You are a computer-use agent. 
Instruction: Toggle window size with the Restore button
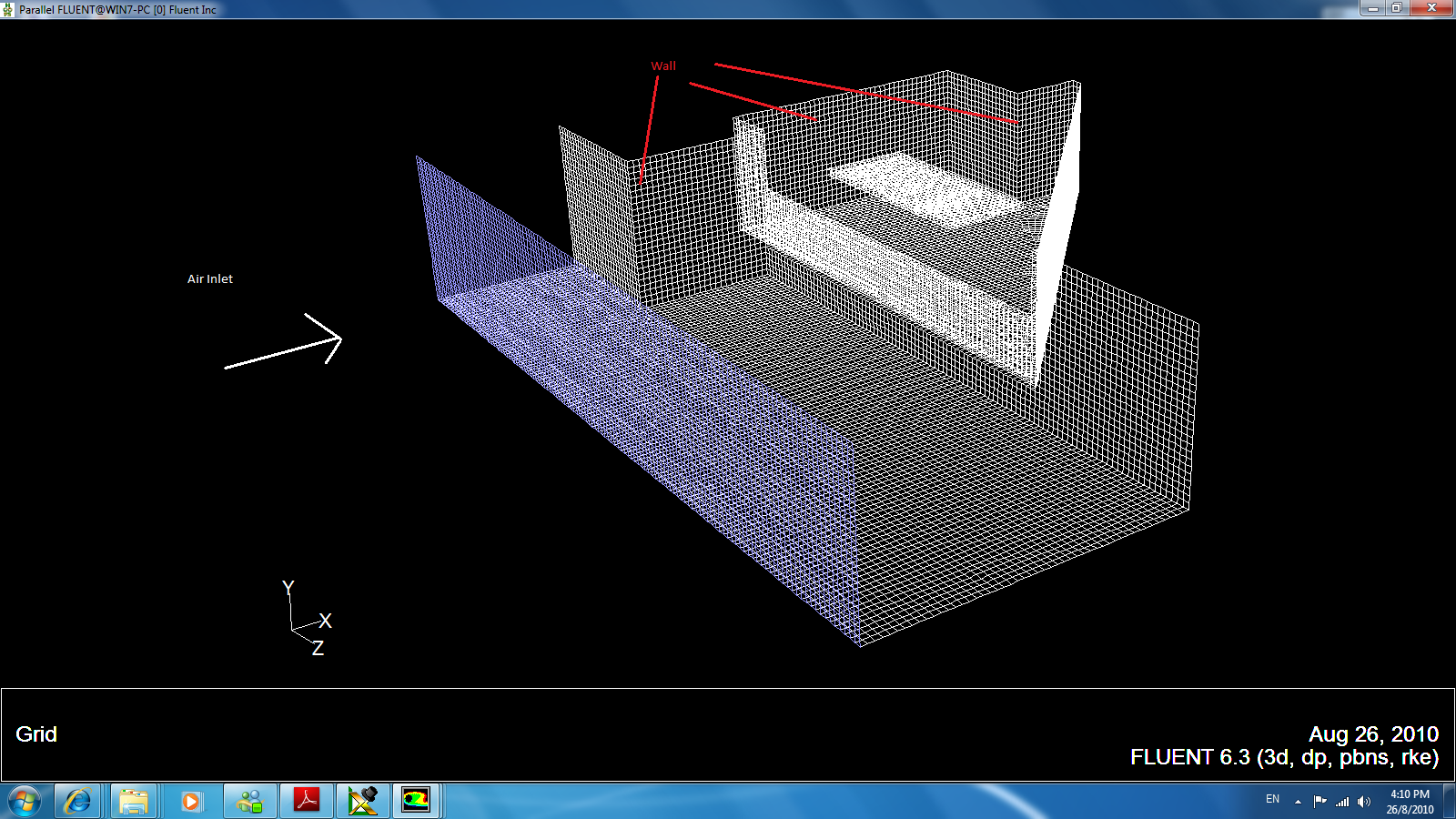pos(1397,7)
